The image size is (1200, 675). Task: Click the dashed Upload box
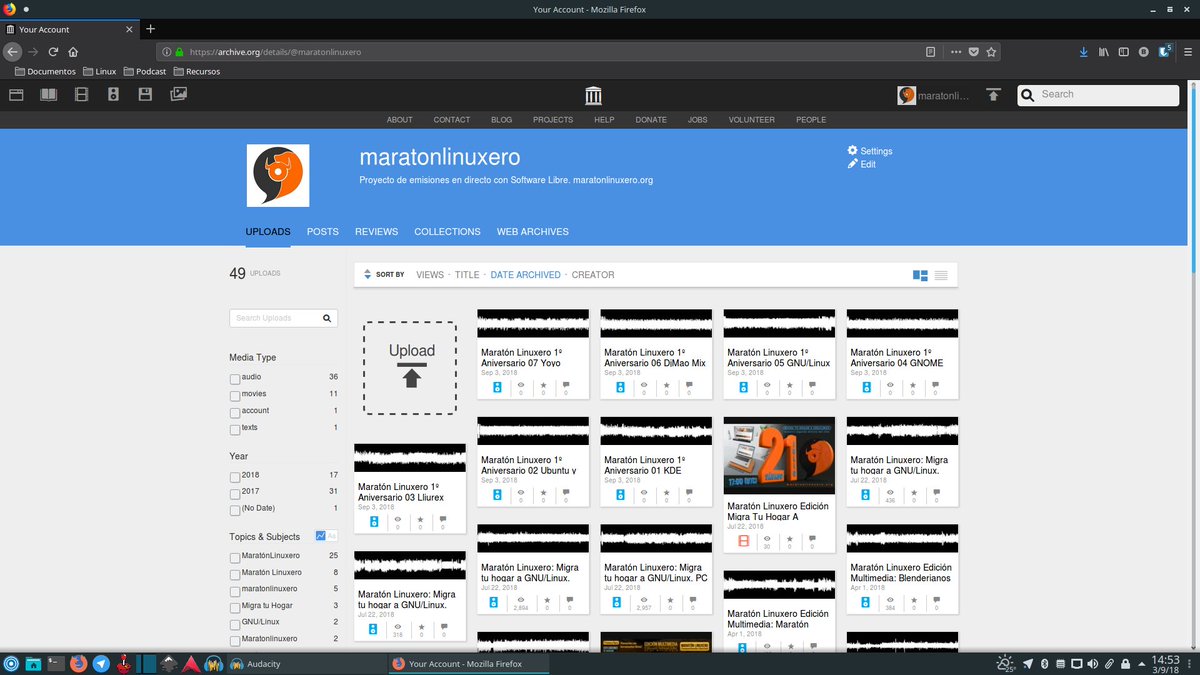point(410,367)
